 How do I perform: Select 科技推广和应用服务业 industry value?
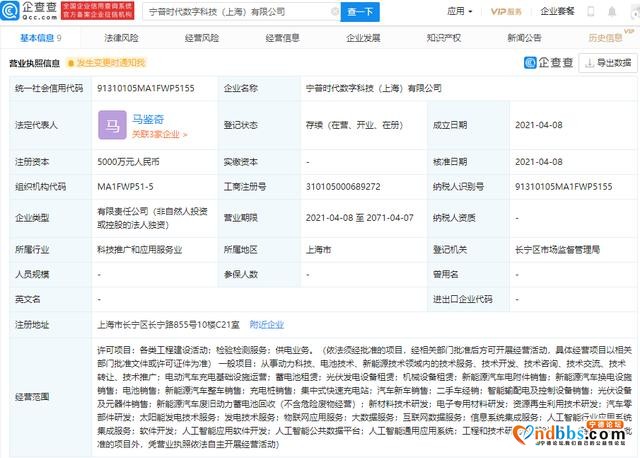tap(139, 250)
